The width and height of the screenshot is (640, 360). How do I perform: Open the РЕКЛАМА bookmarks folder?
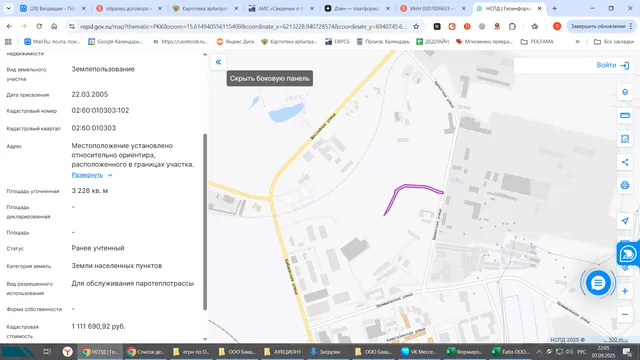(537, 42)
